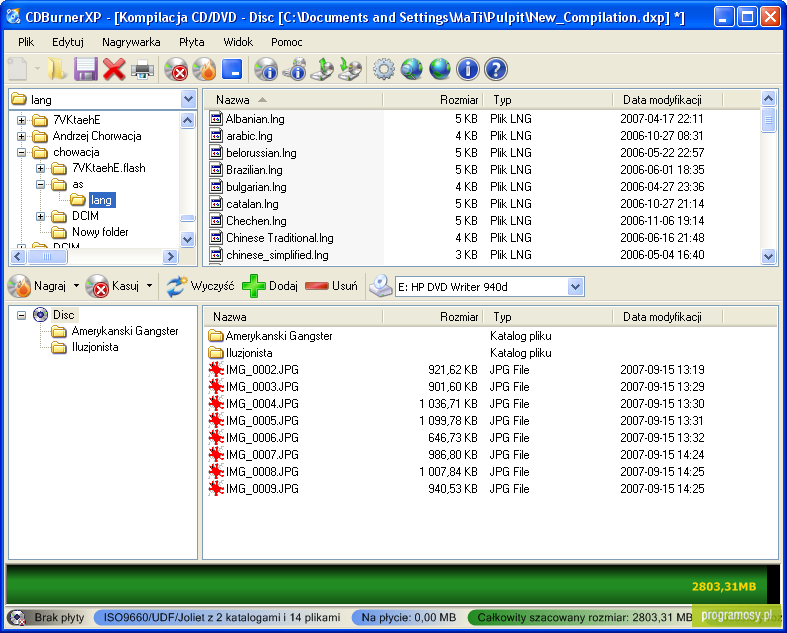Click the first globe toolbar icon

412,69
